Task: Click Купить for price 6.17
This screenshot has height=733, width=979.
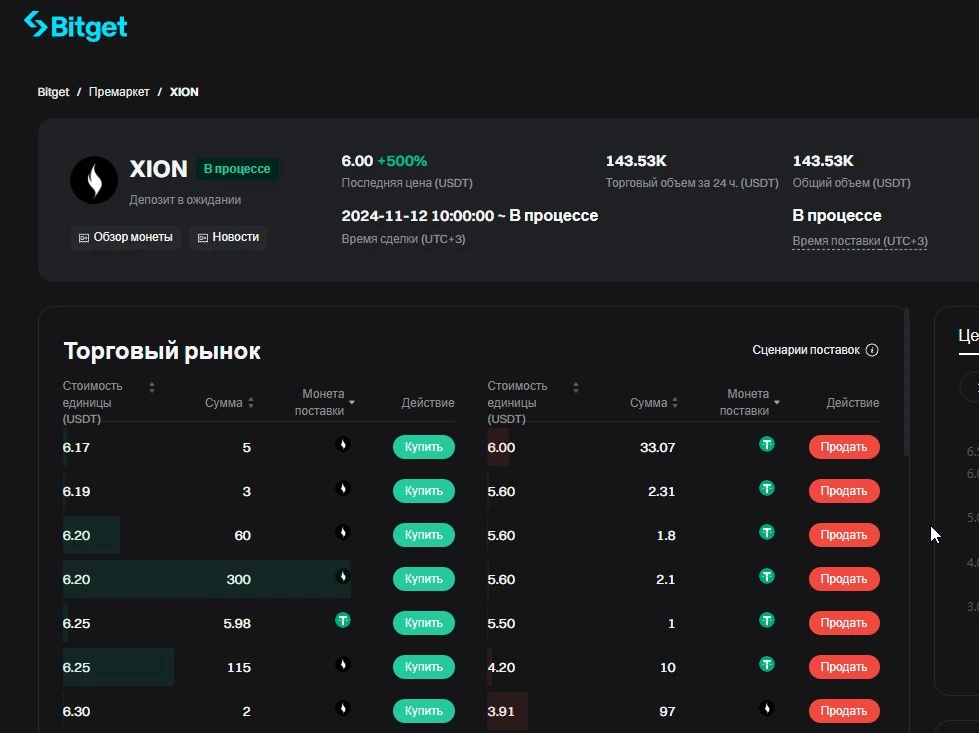Action: click(424, 447)
